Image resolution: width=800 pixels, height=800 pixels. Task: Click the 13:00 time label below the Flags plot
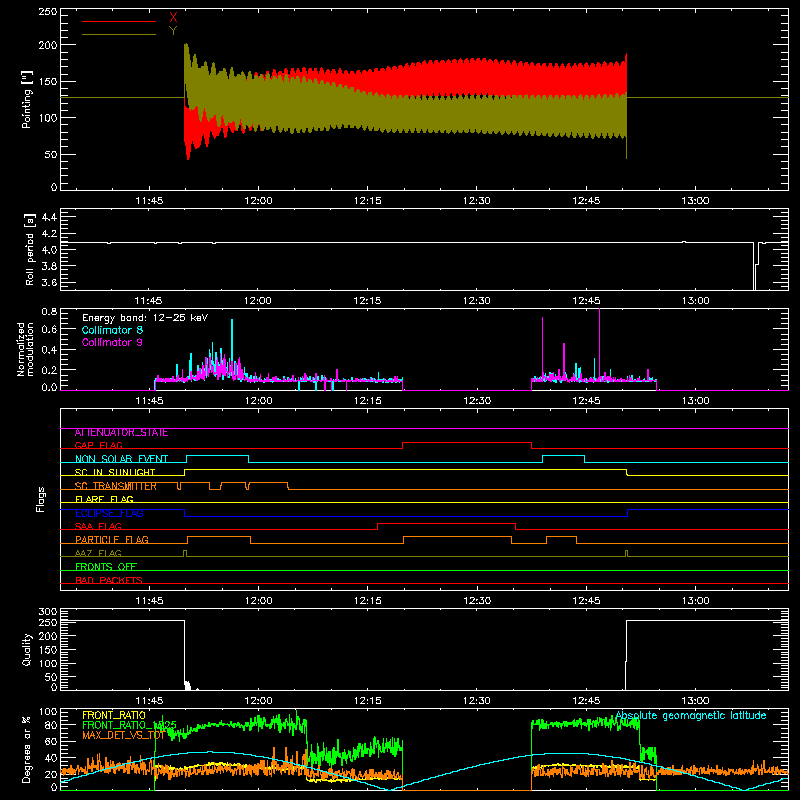click(695, 601)
